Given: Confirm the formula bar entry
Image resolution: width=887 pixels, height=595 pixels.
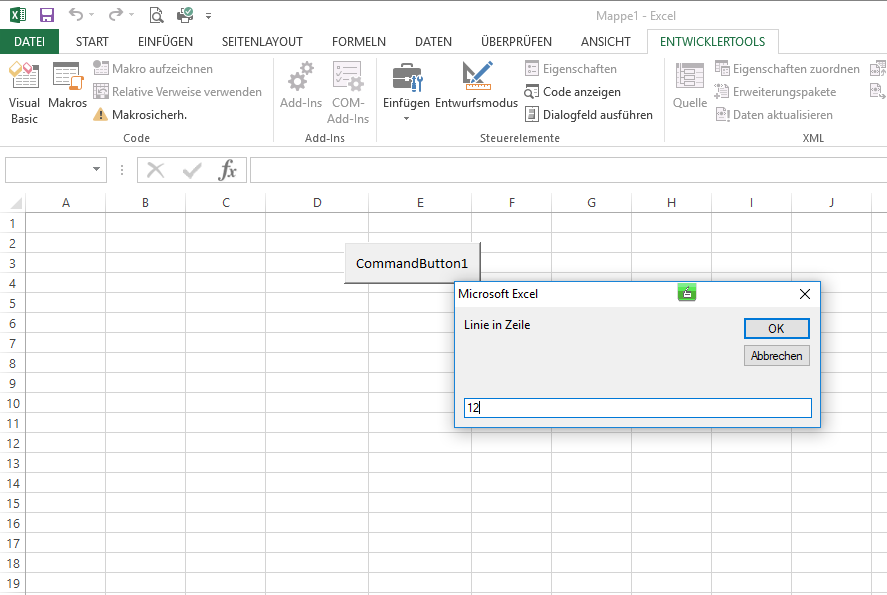Looking at the screenshot, I should click(x=192, y=170).
